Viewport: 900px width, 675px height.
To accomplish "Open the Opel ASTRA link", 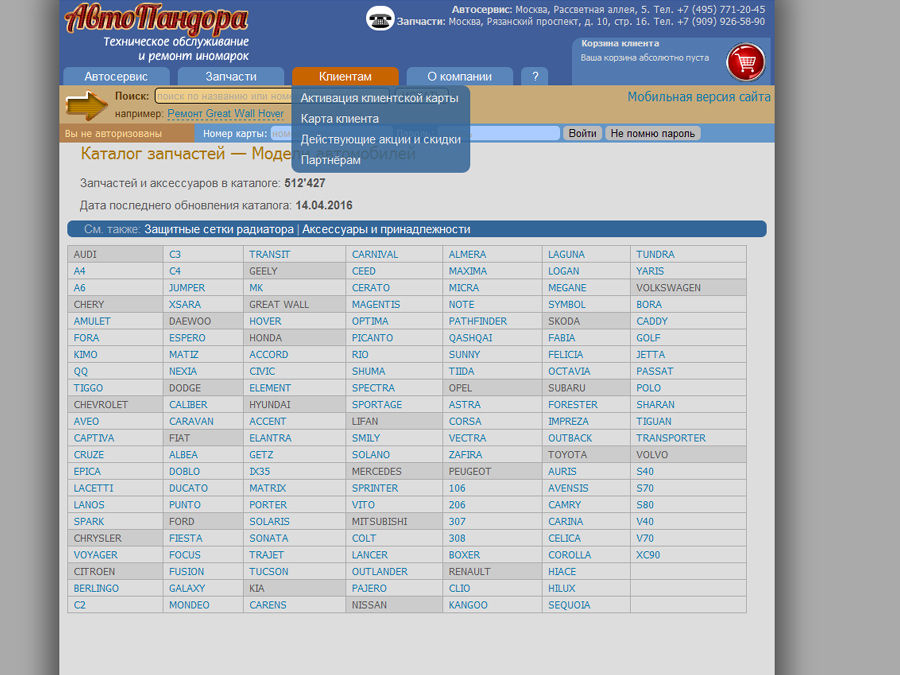I will point(465,405).
